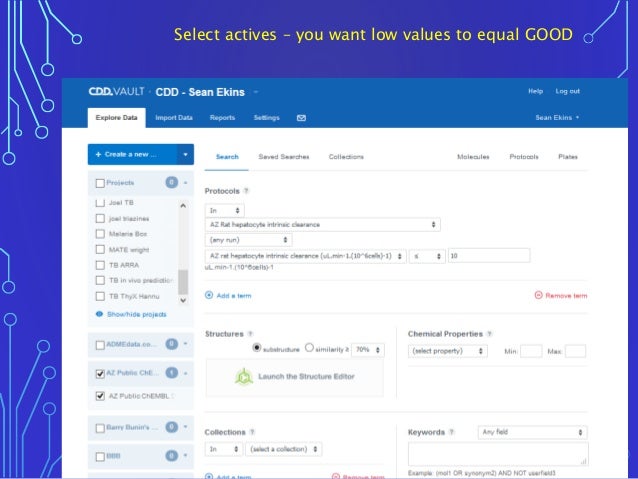Open the Sean Ekins user menu
This screenshot has height=479, width=638.
557,118
